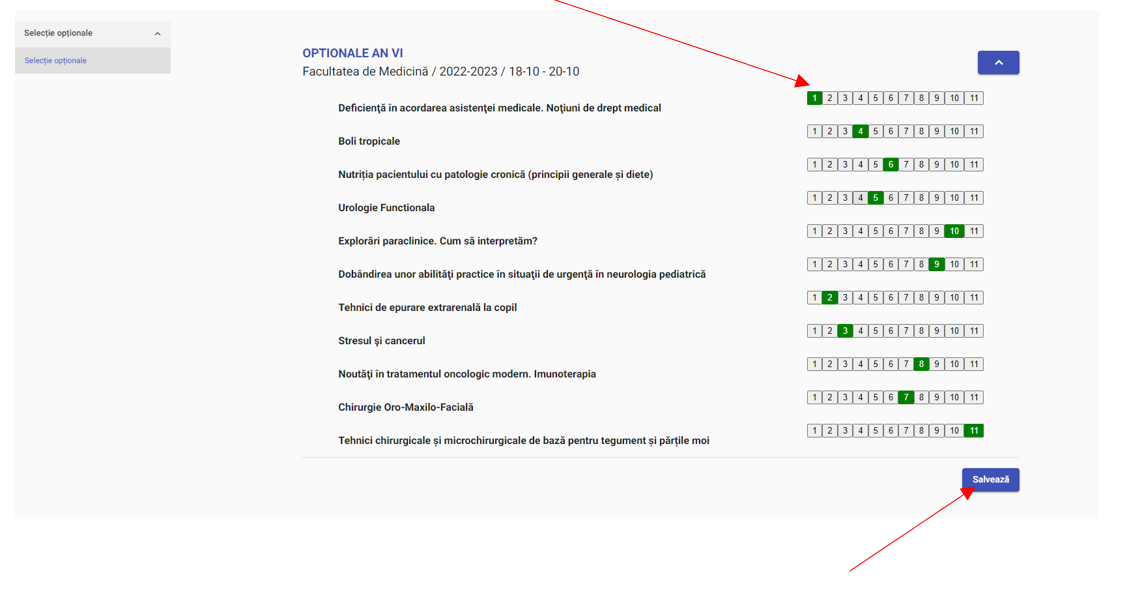Select rank 6 for Noutăți în tratamentul oncologic

[x=890, y=364]
